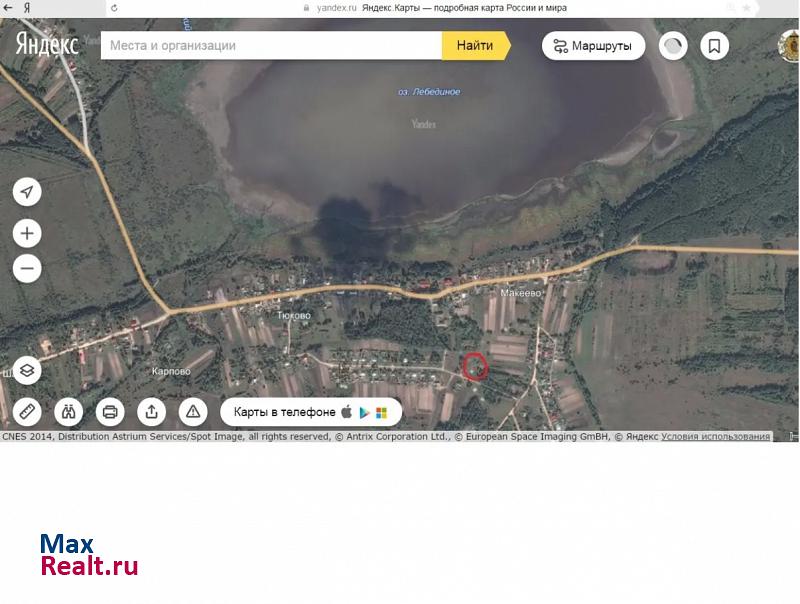The width and height of the screenshot is (800, 604).
Task: Report a map error with warning triangle
Action: 193,411
